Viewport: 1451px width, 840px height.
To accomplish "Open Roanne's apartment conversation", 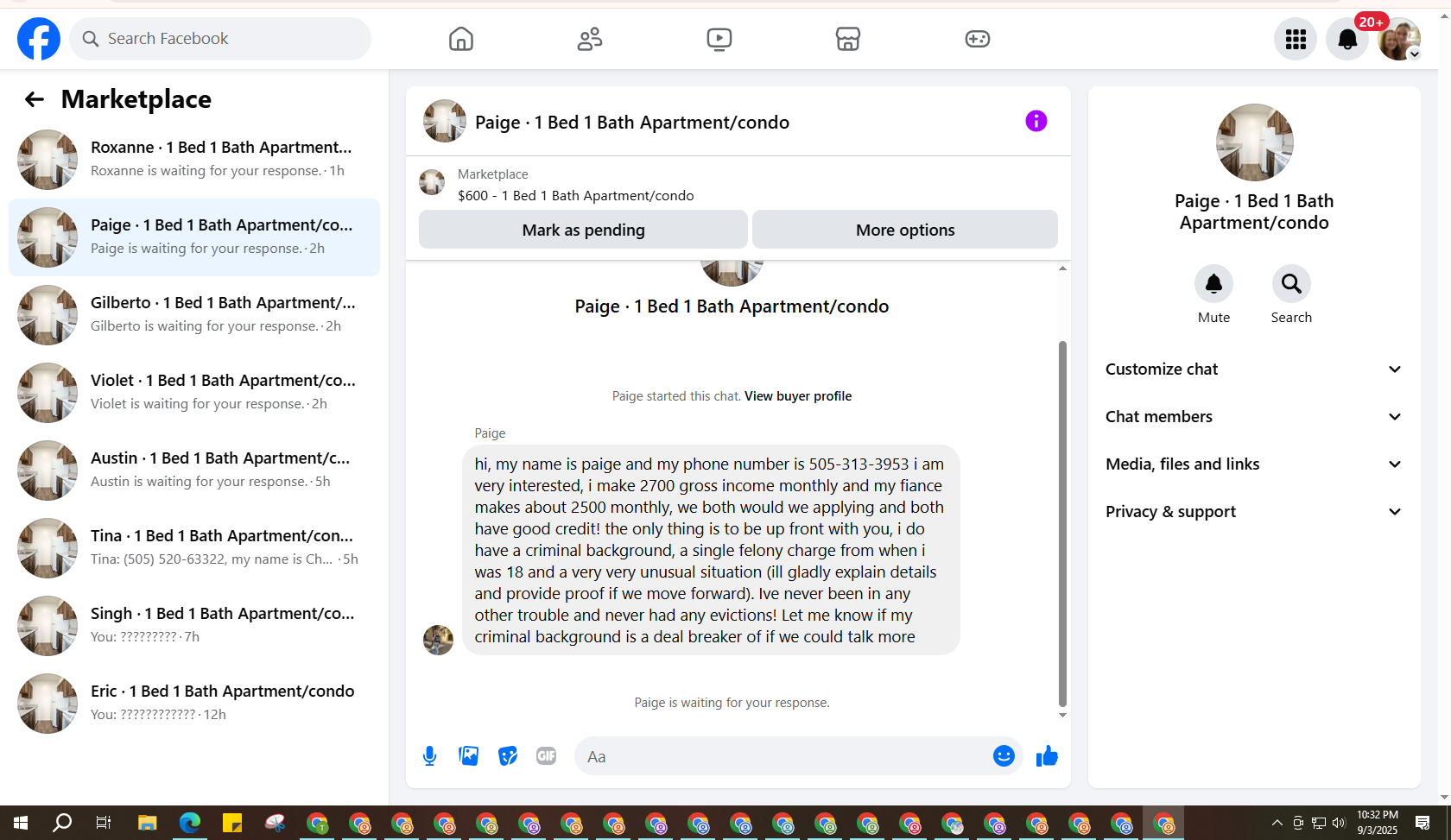I will (x=194, y=160).
